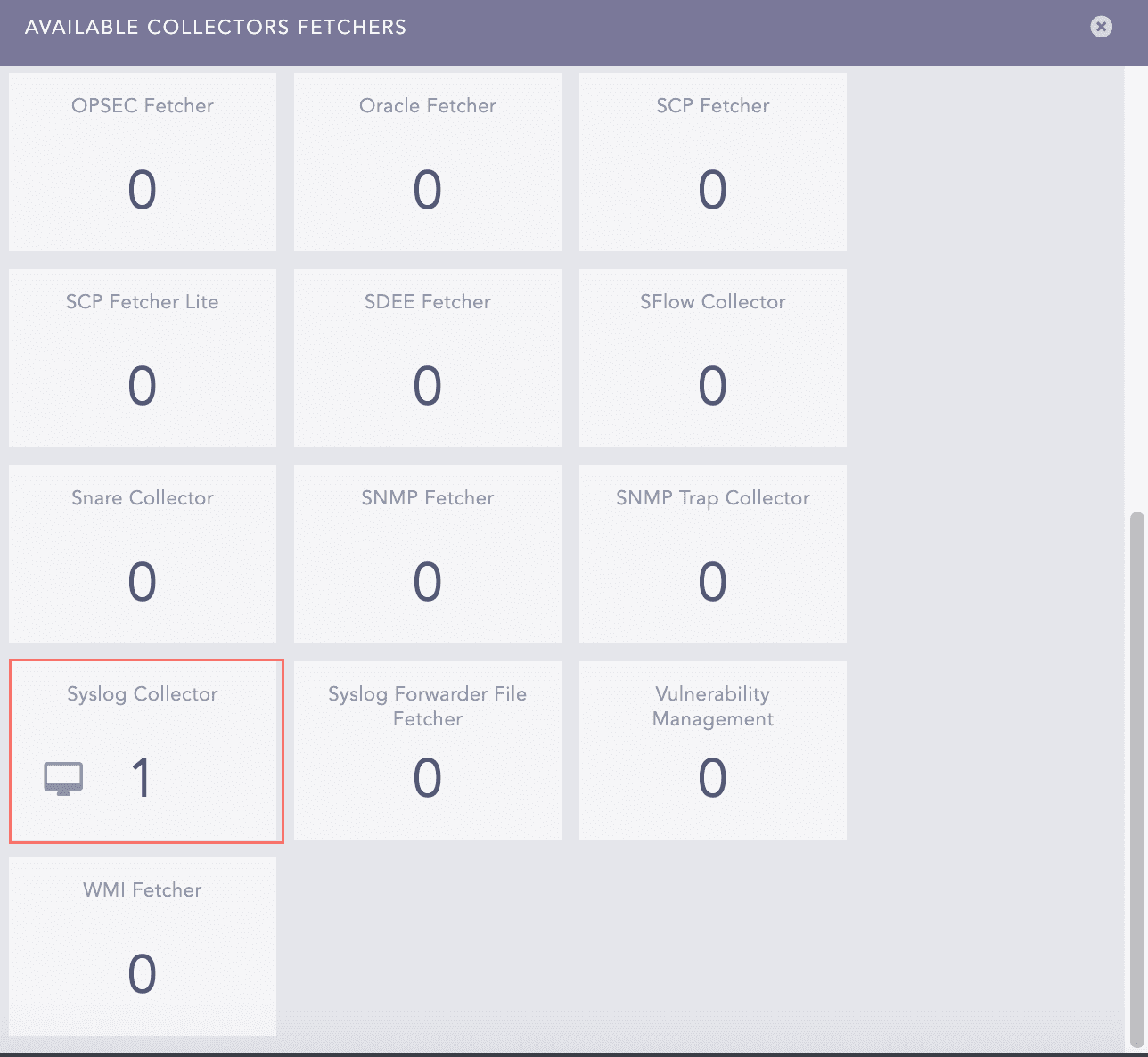The width and height of the screenshot is (1148, 1057).
Task: Click the vertical scrollbar thumb
Action: pyautogui.click(x=1136, y=775)
